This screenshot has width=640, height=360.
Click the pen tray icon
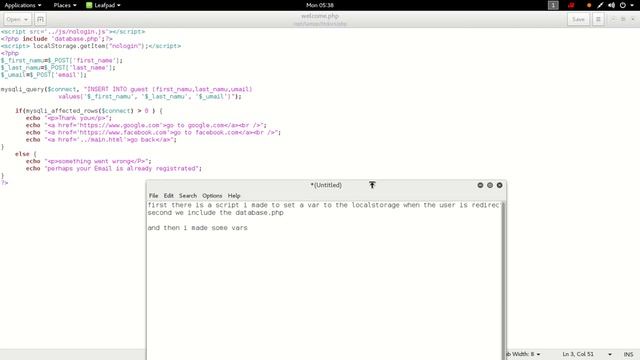[x=600, y=5]
